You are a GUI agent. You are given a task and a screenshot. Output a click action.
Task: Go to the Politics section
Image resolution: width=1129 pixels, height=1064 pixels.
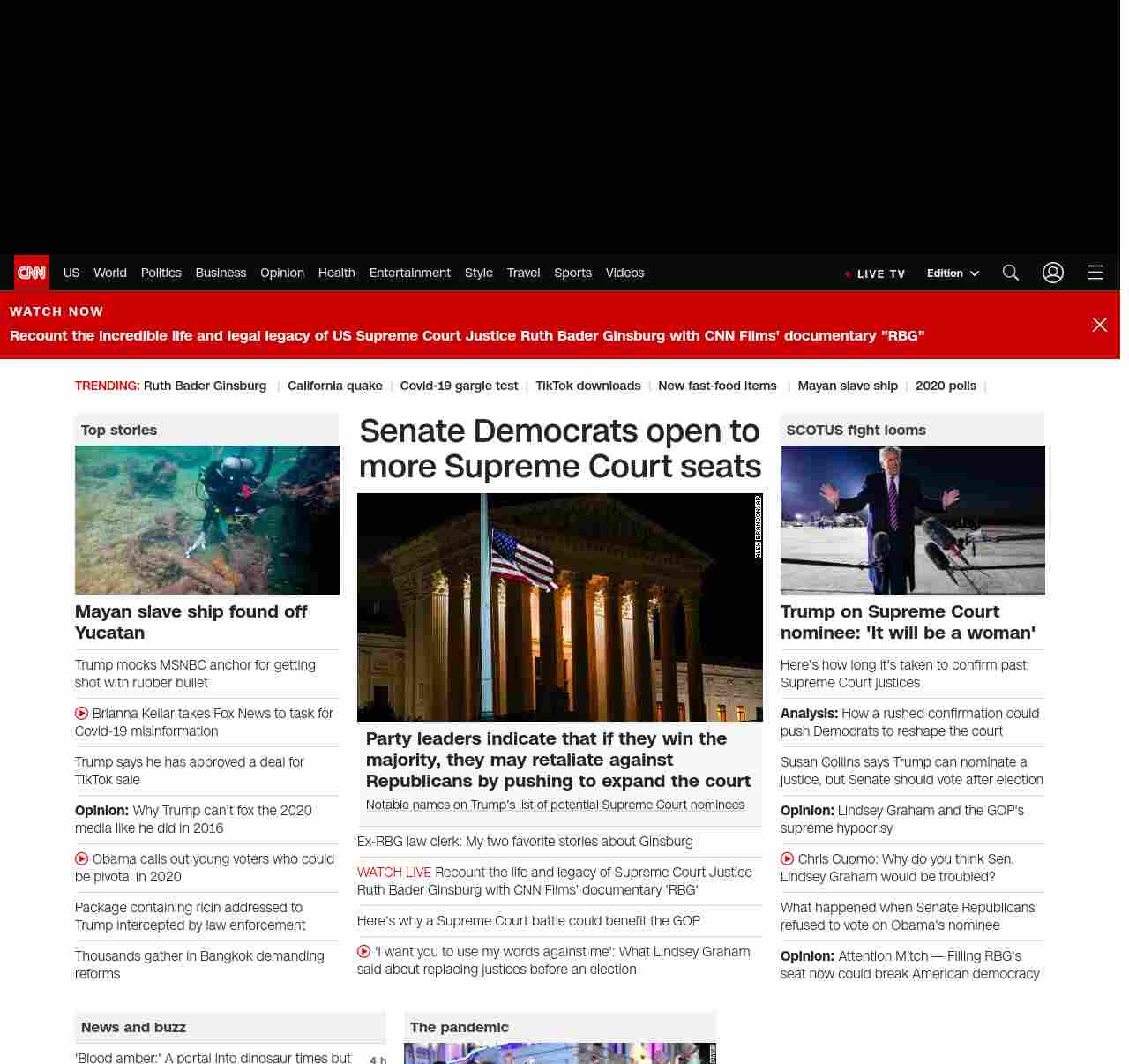point(161,273)
